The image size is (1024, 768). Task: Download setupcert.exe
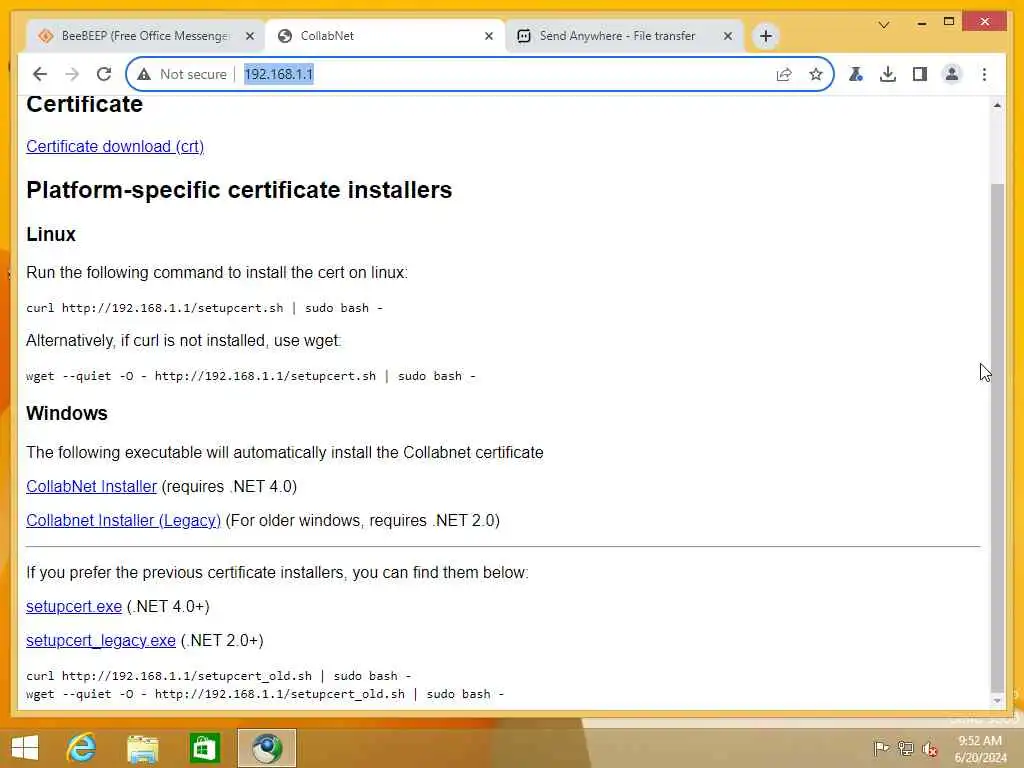tap(74, 607)
